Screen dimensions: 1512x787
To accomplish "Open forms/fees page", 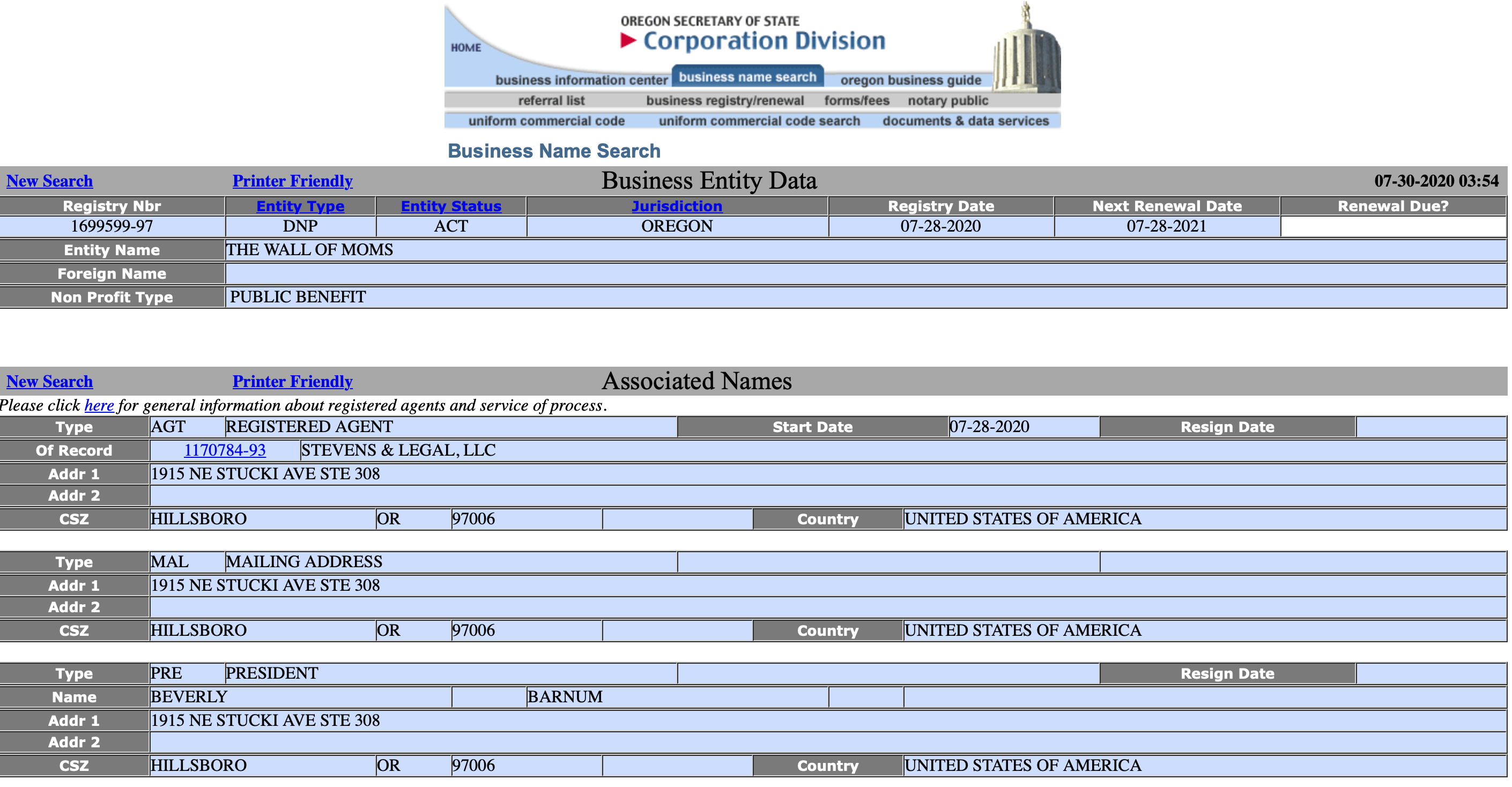I will tap(856, 100).
